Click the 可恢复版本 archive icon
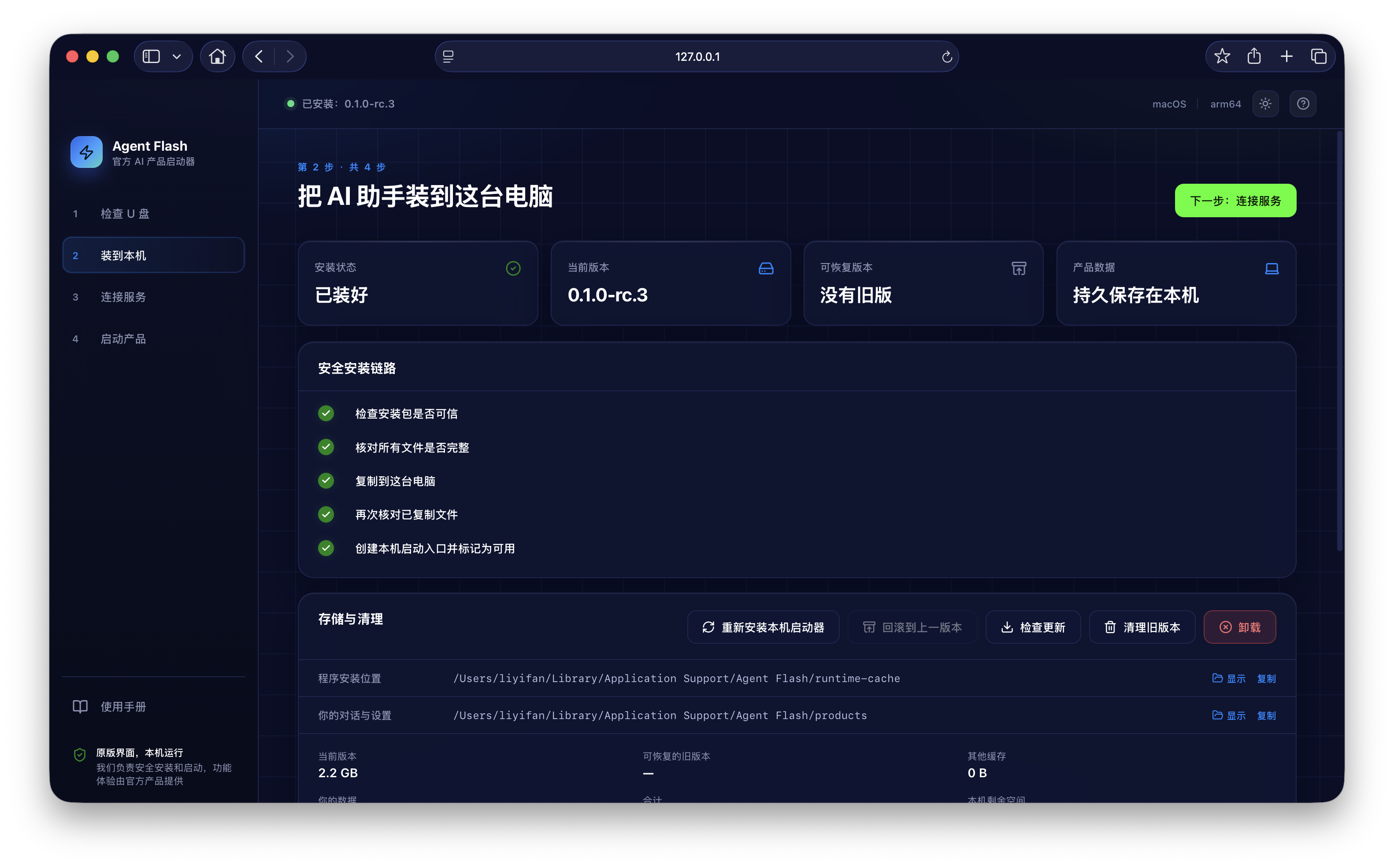1394x868 pixels. tap(1019, 268)
